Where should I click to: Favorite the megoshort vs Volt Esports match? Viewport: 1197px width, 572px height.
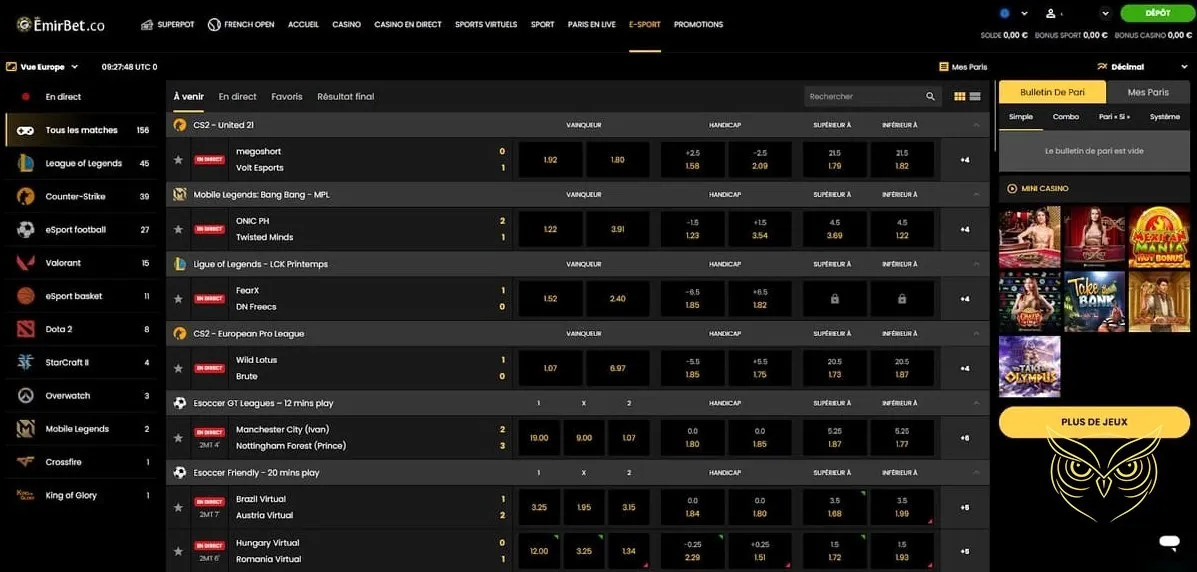178,160
